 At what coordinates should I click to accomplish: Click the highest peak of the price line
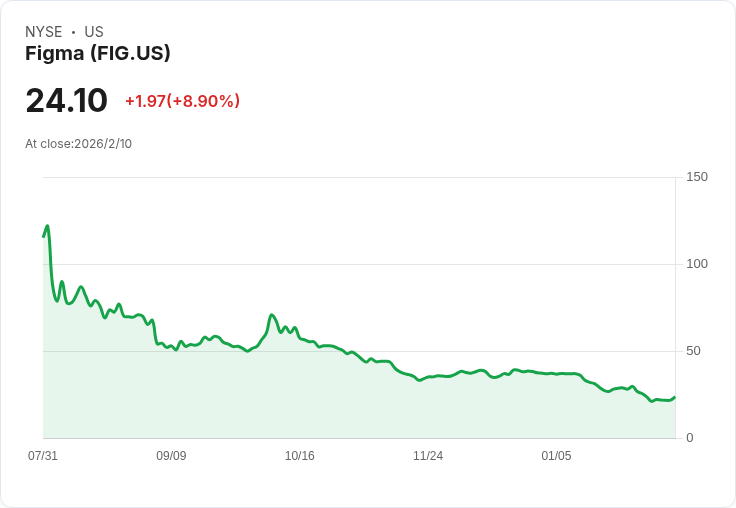pyautogui.click(x=47, y=226)
